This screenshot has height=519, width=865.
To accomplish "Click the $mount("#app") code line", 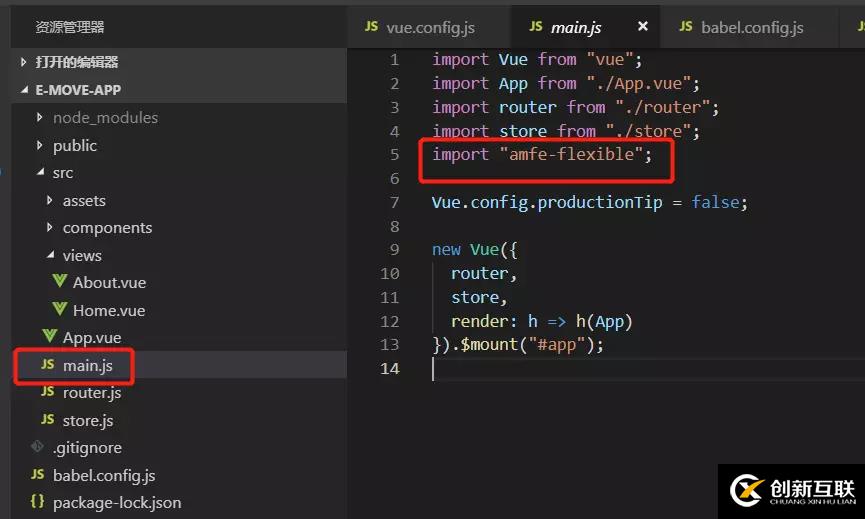I will pos(518,345).
